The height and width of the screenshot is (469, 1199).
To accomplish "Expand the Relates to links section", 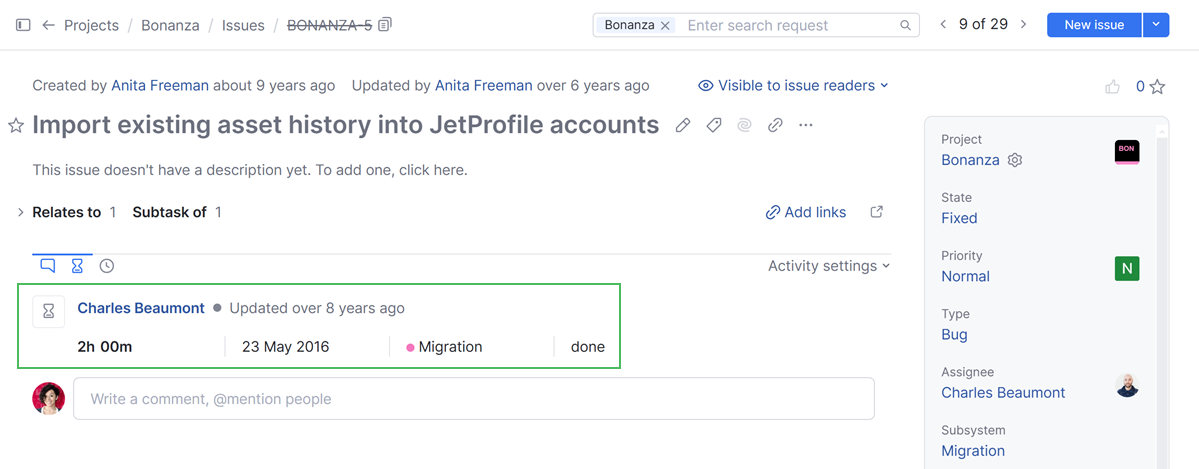I will coord(21,212).
